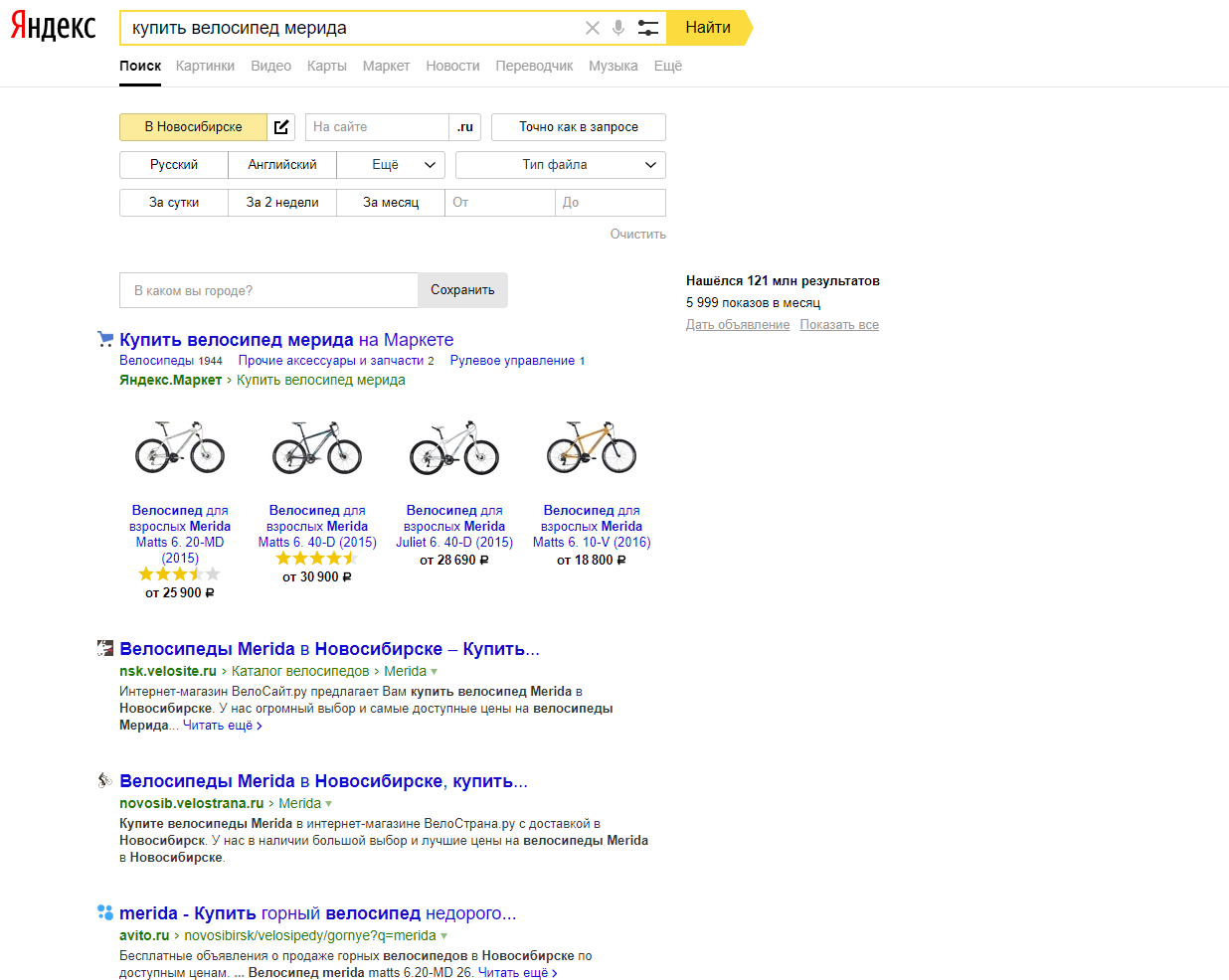Open Купить велосипед мерида на Маркете result
1229x980 pixels.
click(x=286, y=340)
